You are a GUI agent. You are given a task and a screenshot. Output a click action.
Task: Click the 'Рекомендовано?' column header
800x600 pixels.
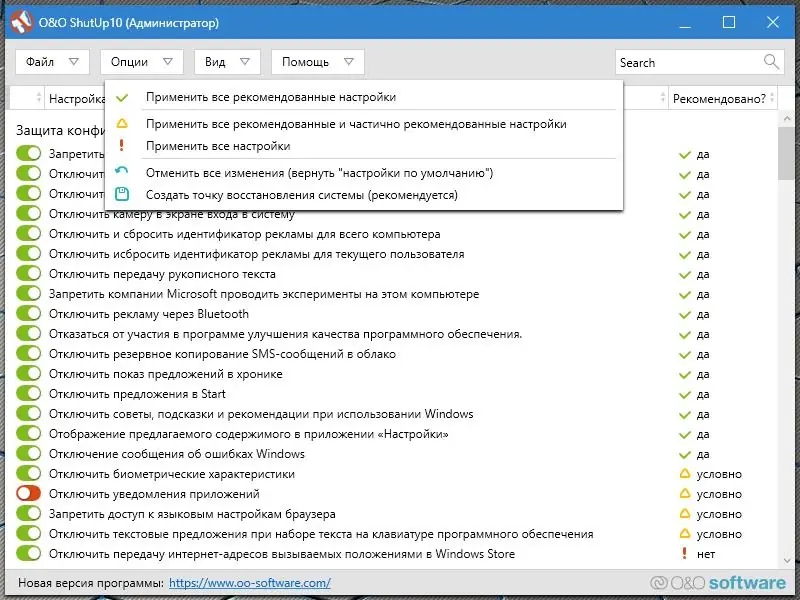(x=722, y=97)
